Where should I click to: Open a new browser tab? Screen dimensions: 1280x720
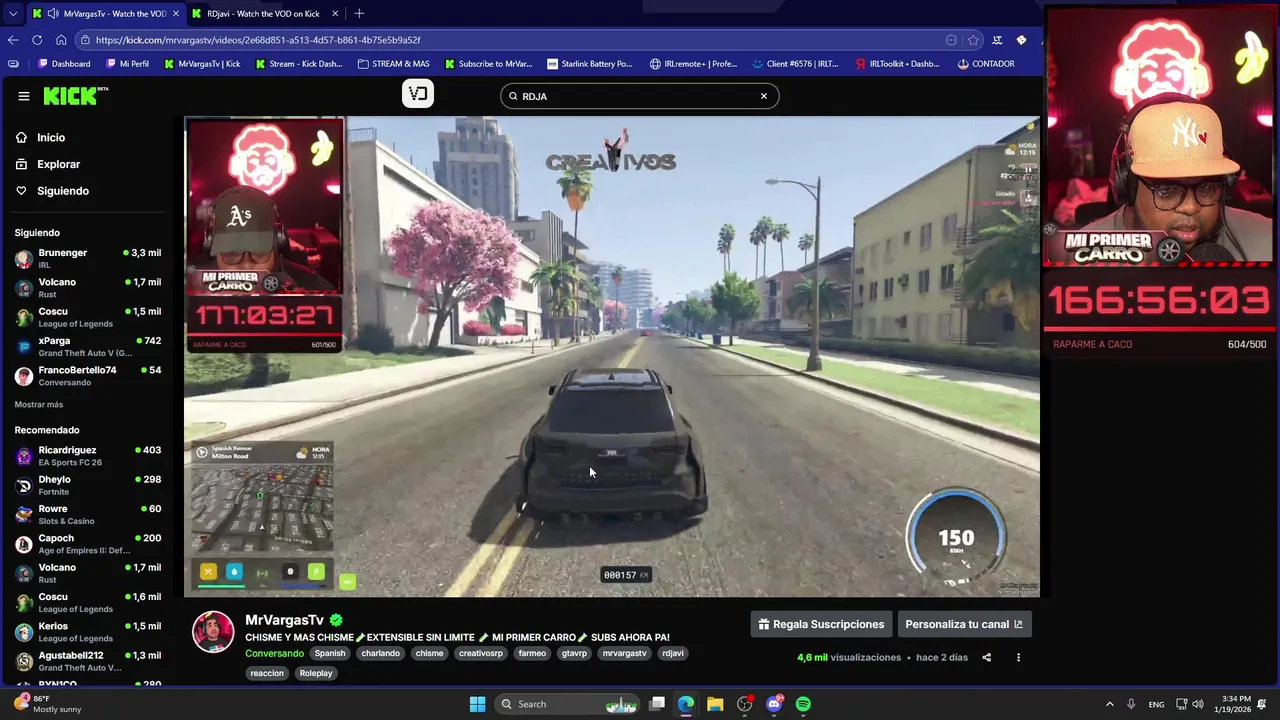[x=359, y=14]
